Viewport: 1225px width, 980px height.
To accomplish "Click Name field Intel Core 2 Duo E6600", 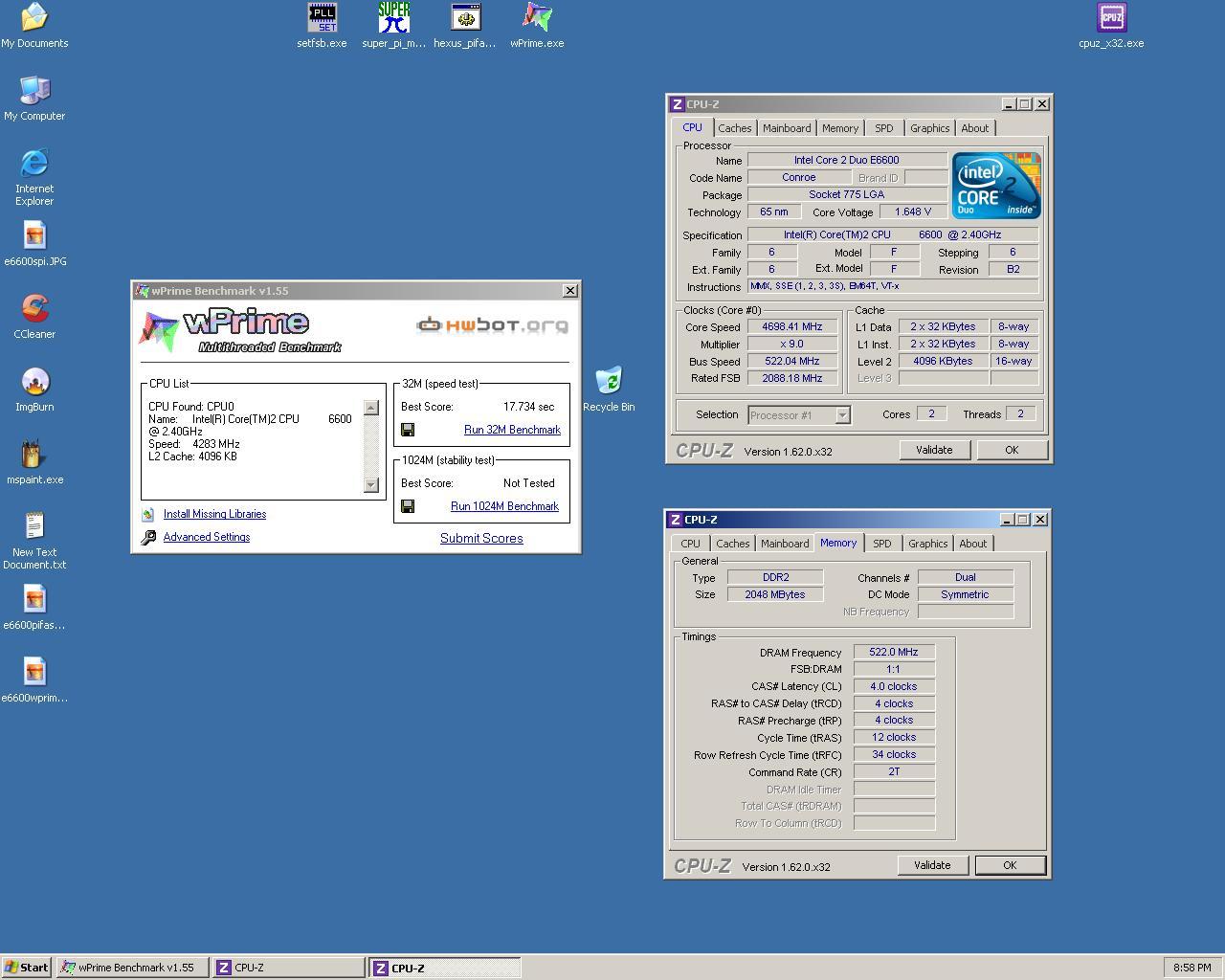I will tap(847, 160).
